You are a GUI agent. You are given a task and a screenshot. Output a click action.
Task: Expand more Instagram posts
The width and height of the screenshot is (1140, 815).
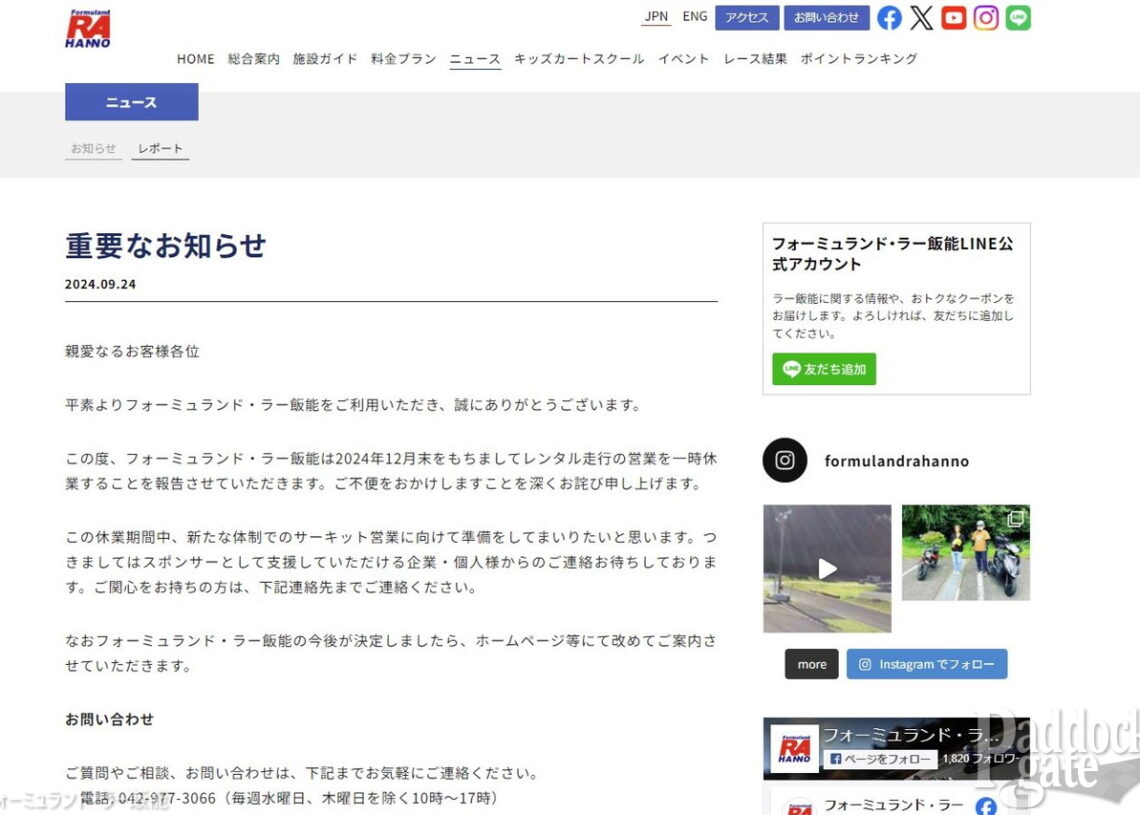(810, 663)
